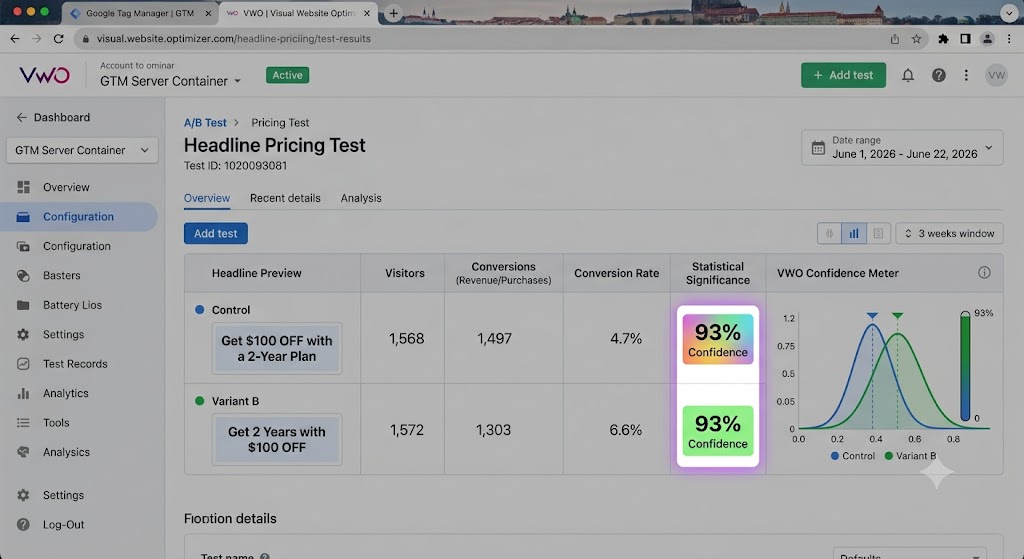Open the browser extensions puzzle icon
Image resolution: width=1024 pixels, height=559 pixels.
[x=943, y=39]
